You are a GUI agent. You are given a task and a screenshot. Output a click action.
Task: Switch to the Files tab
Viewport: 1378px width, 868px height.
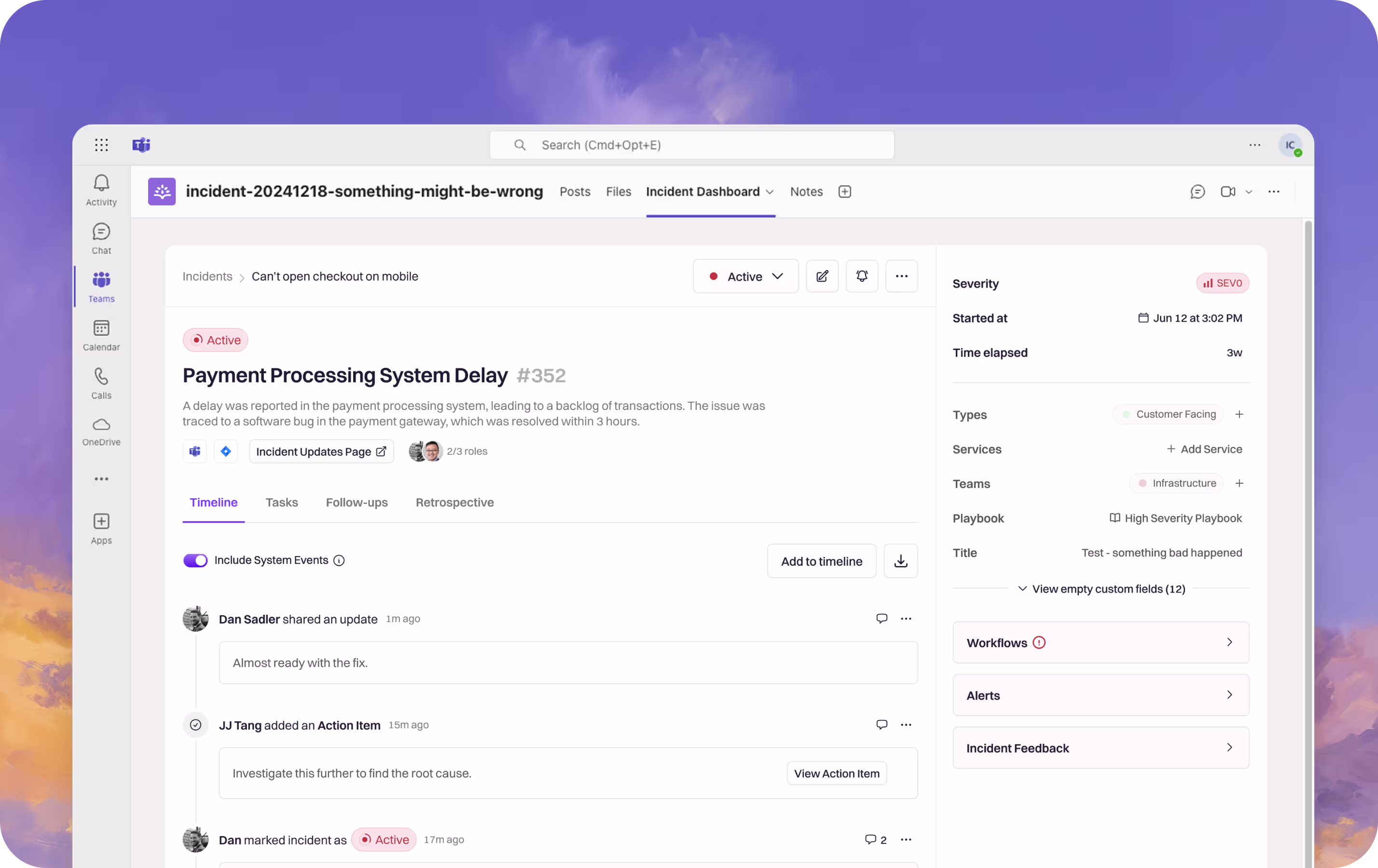click(x=619, y=191)
